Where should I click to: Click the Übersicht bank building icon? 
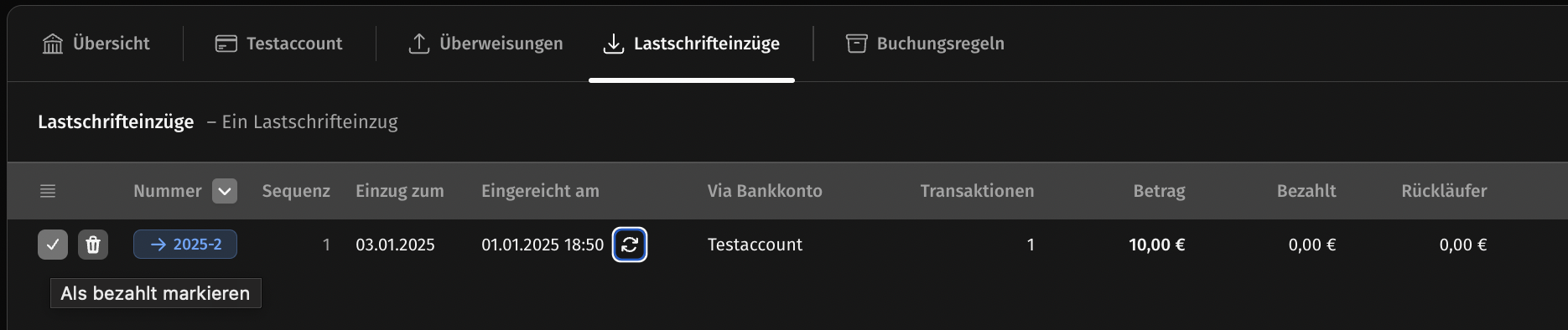point(53,44)
